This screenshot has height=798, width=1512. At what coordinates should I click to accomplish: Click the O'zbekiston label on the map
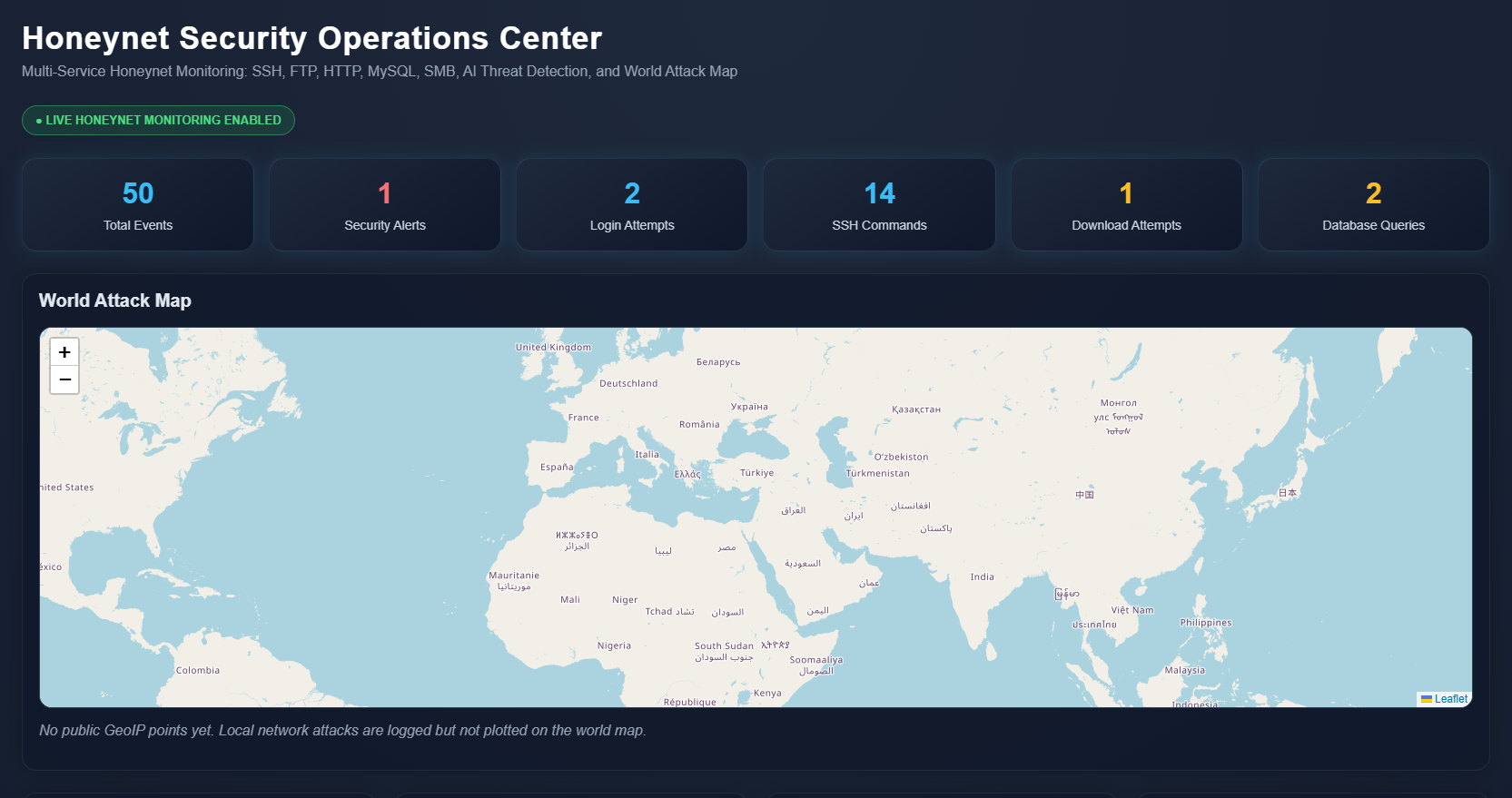point(901,458)
